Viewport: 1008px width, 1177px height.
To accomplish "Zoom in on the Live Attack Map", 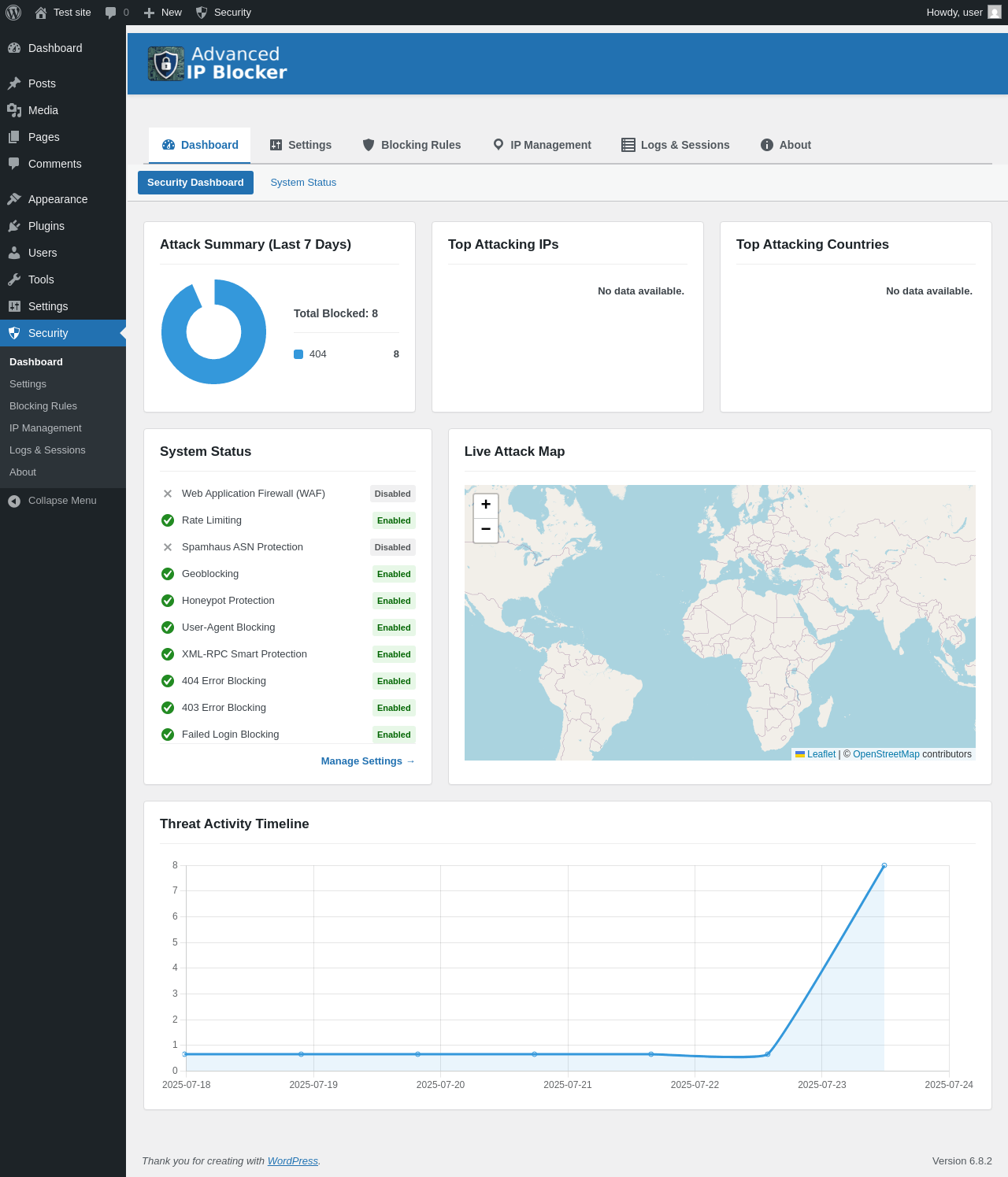I will 486,505.
